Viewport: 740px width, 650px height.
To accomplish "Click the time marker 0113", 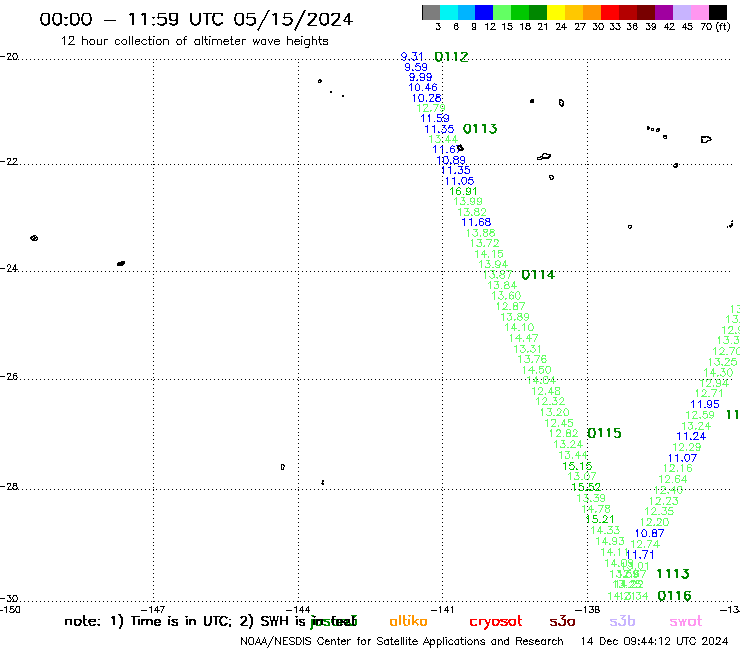I will (480, 129).
